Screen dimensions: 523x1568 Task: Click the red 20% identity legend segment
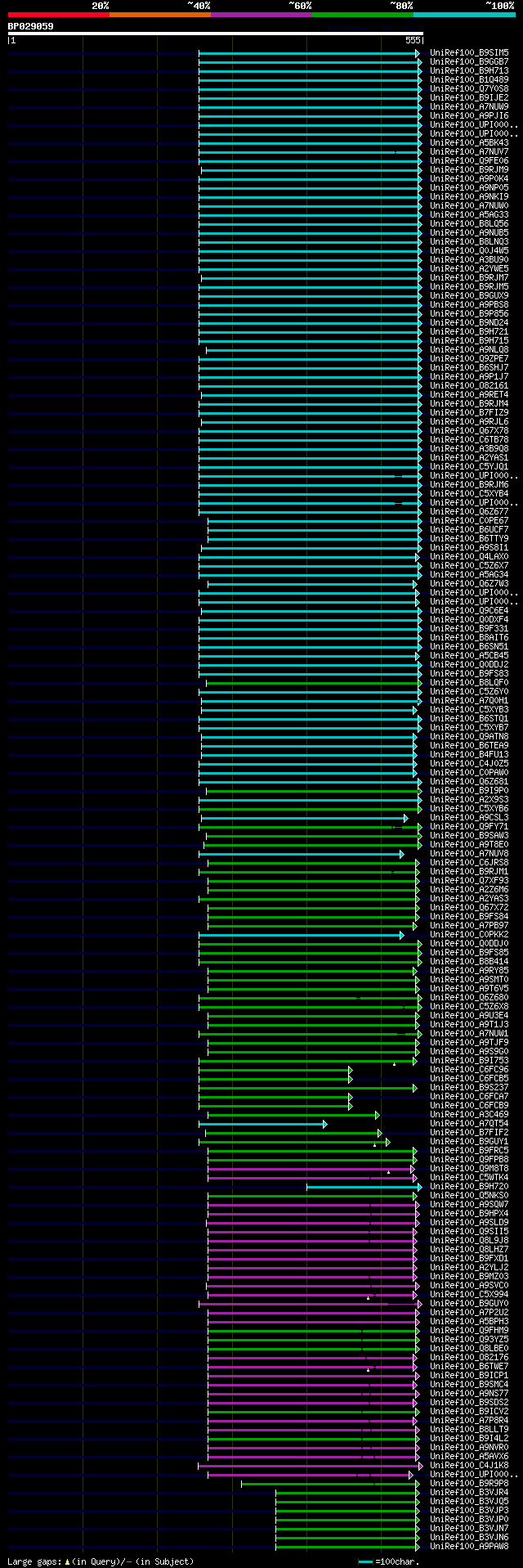58,15
